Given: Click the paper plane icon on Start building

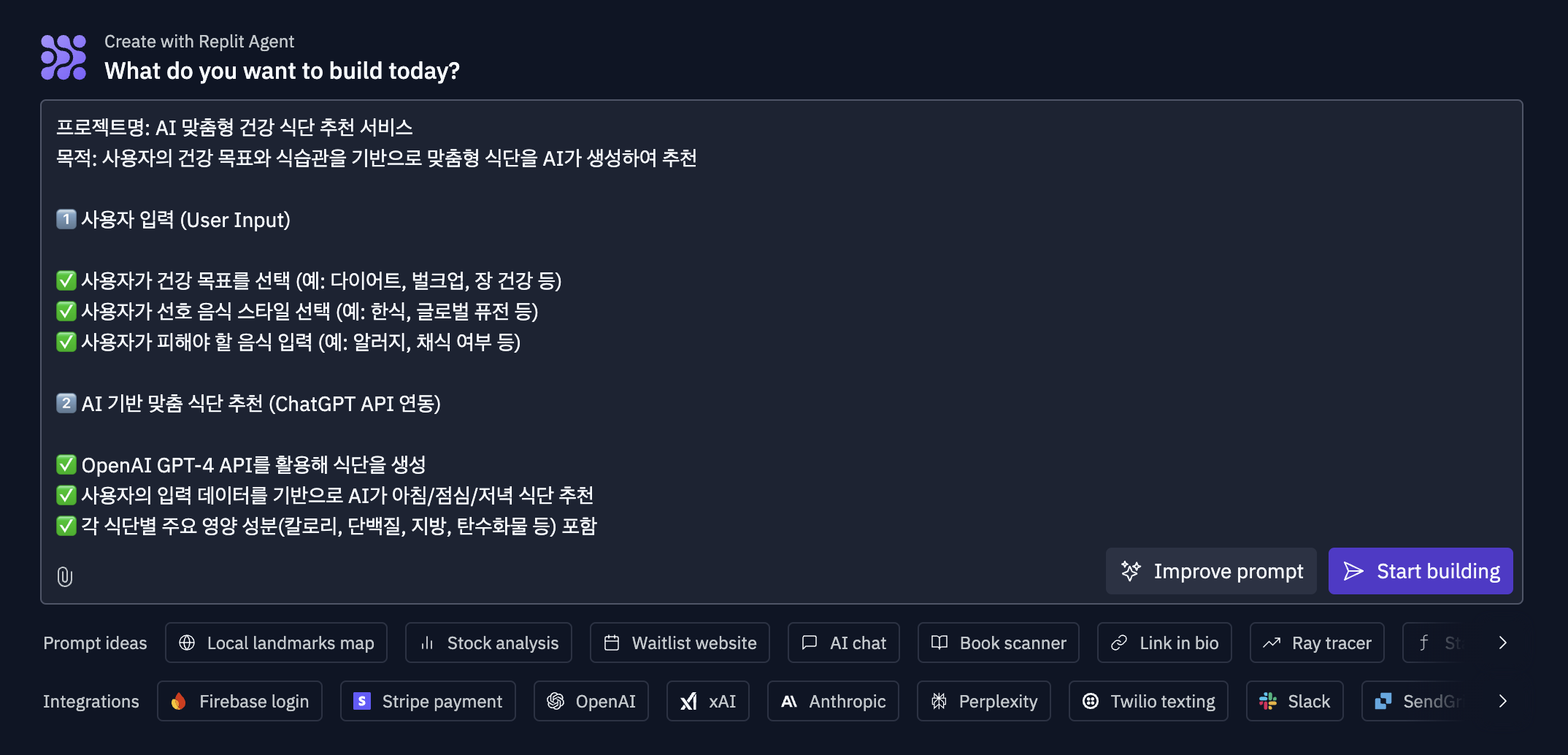Looking at the screenshot, I should point(1353,571).
